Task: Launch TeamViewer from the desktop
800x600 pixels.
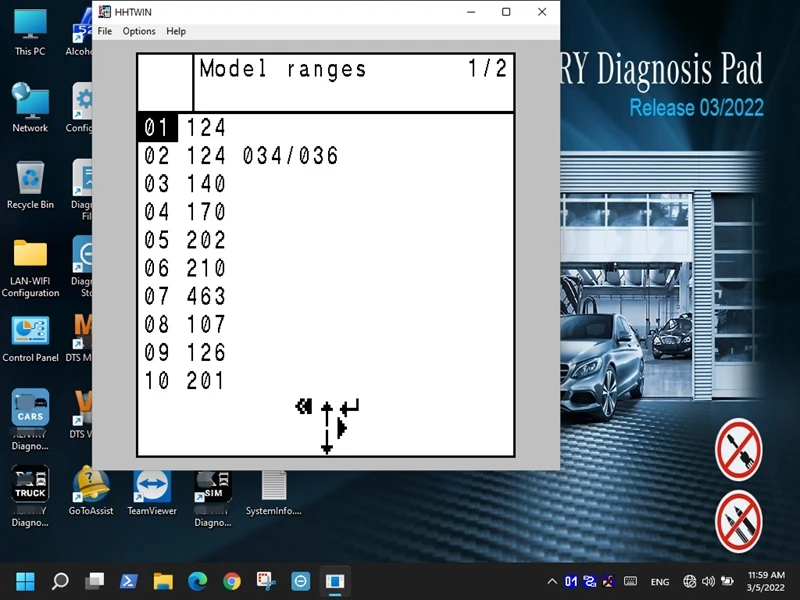Action: 152,492
